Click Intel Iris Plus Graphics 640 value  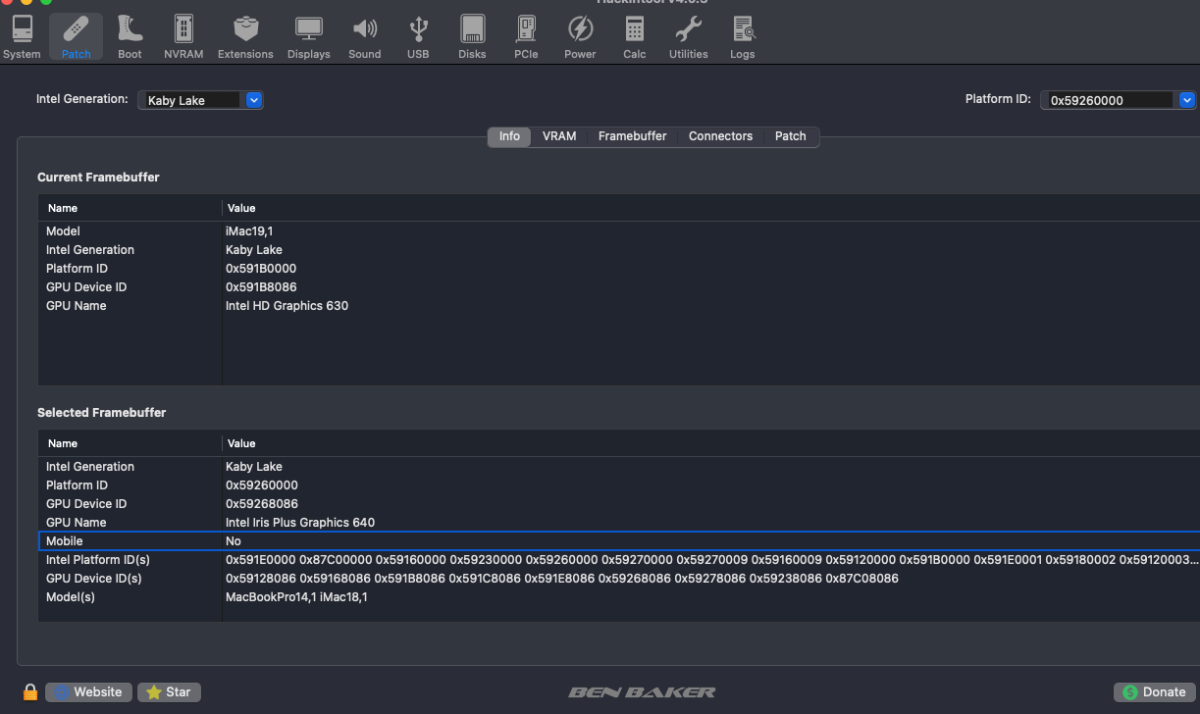300,522
